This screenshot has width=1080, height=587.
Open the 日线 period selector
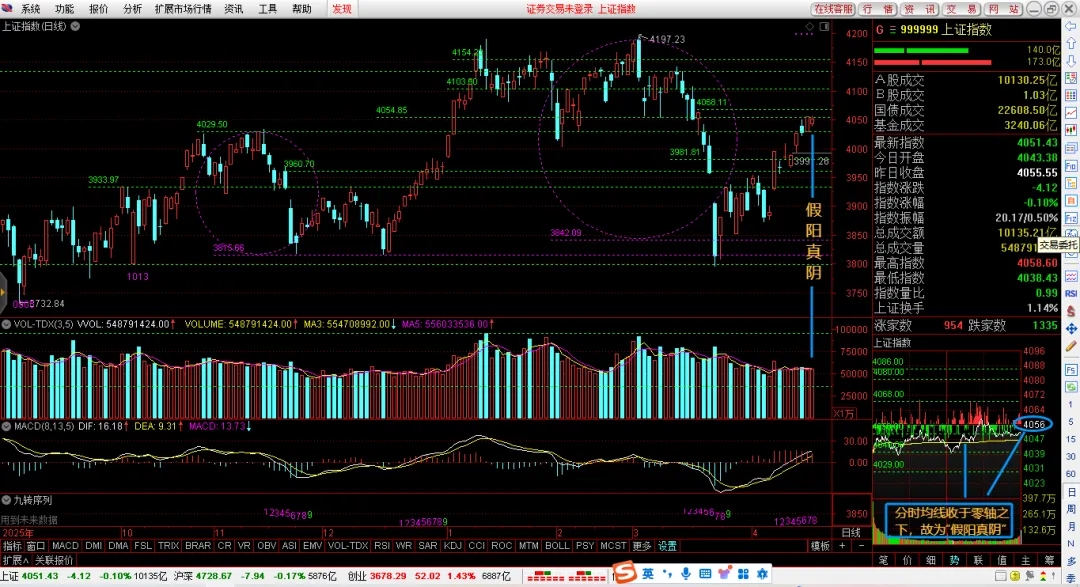click(x=851, y=533)
